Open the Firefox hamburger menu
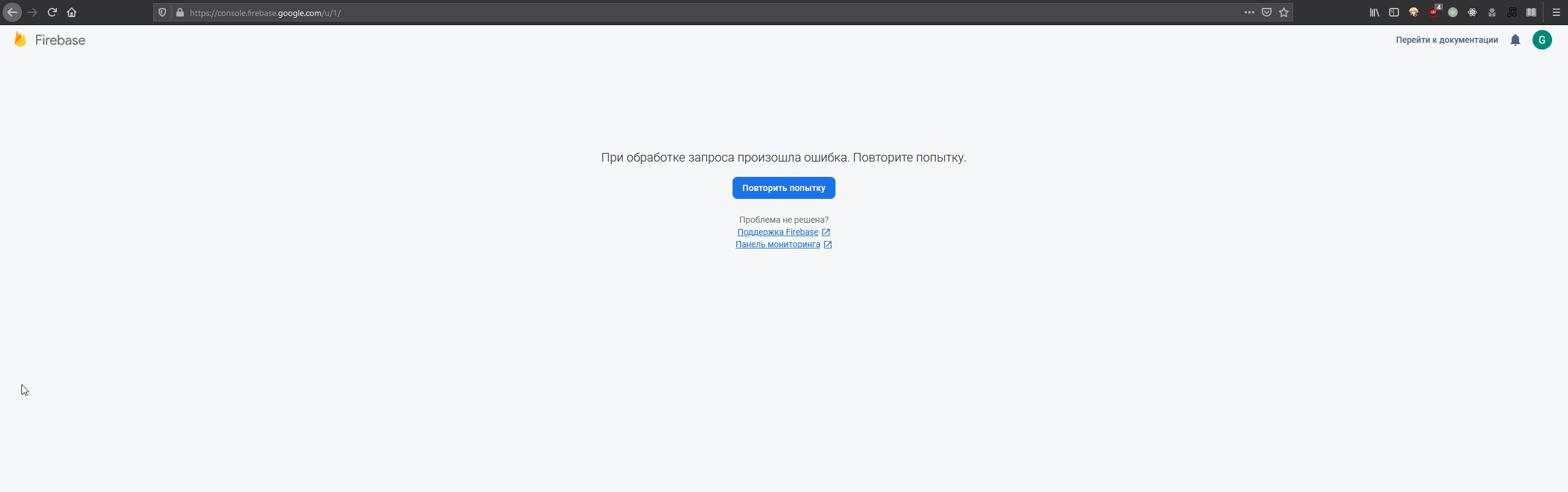Image resolution: width=1568 pixels, height=492 pixels. 1556,12
